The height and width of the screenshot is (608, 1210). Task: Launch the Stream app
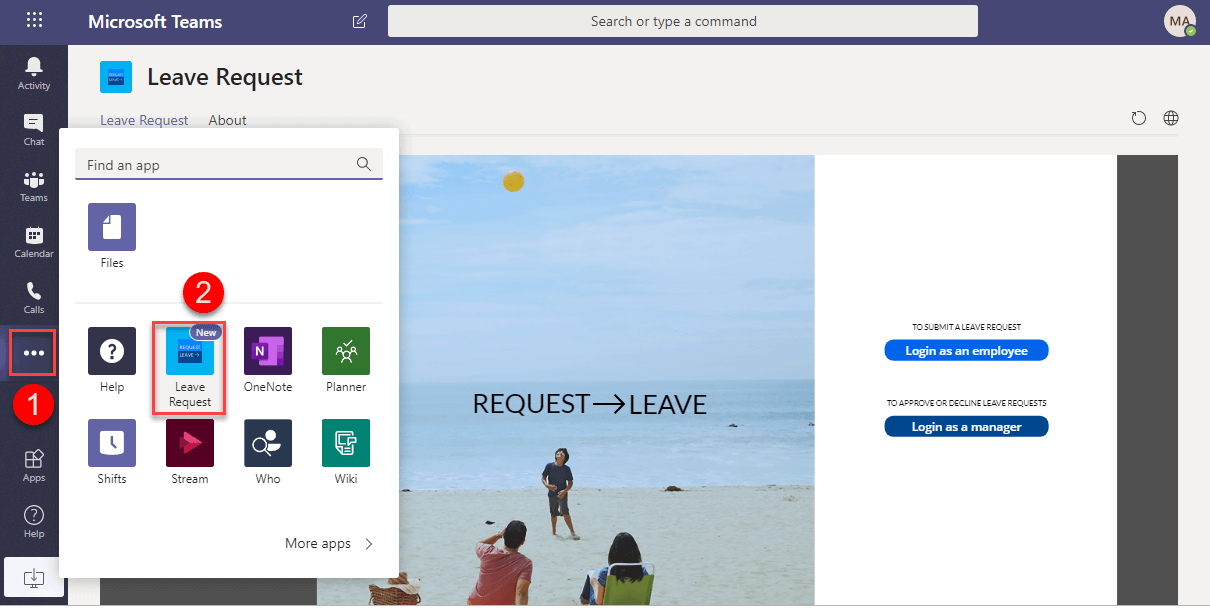189,442
